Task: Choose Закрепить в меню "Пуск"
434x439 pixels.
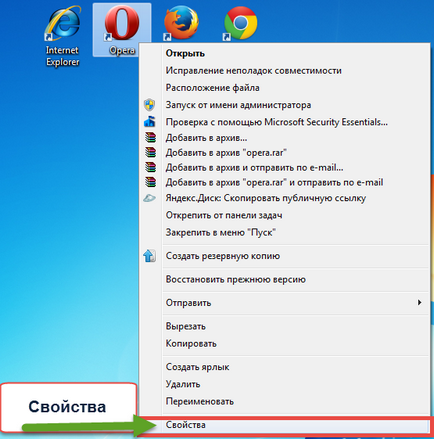Action: (x=221, y=232)
